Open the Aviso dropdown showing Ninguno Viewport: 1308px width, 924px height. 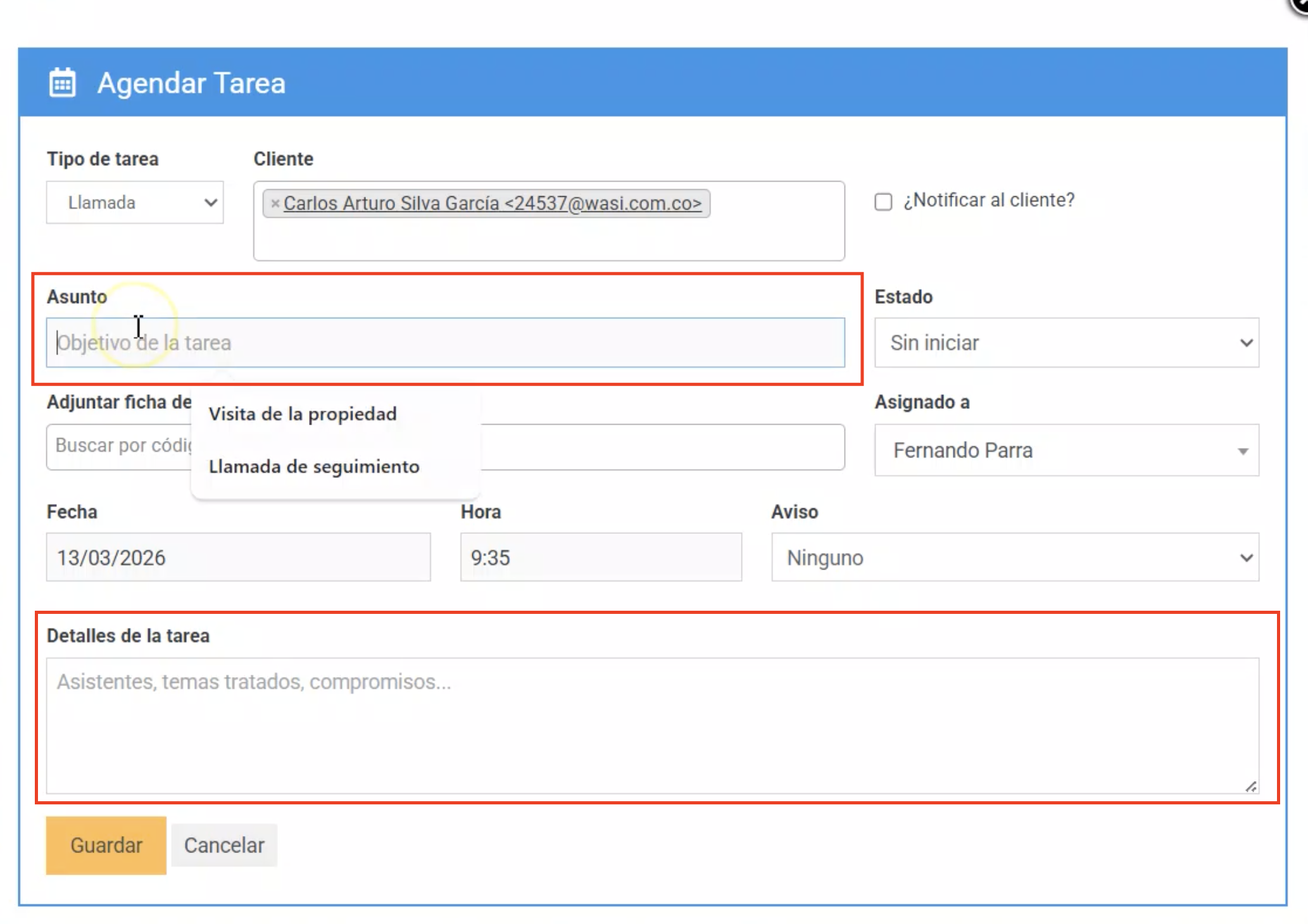[x=1015, y=558]
